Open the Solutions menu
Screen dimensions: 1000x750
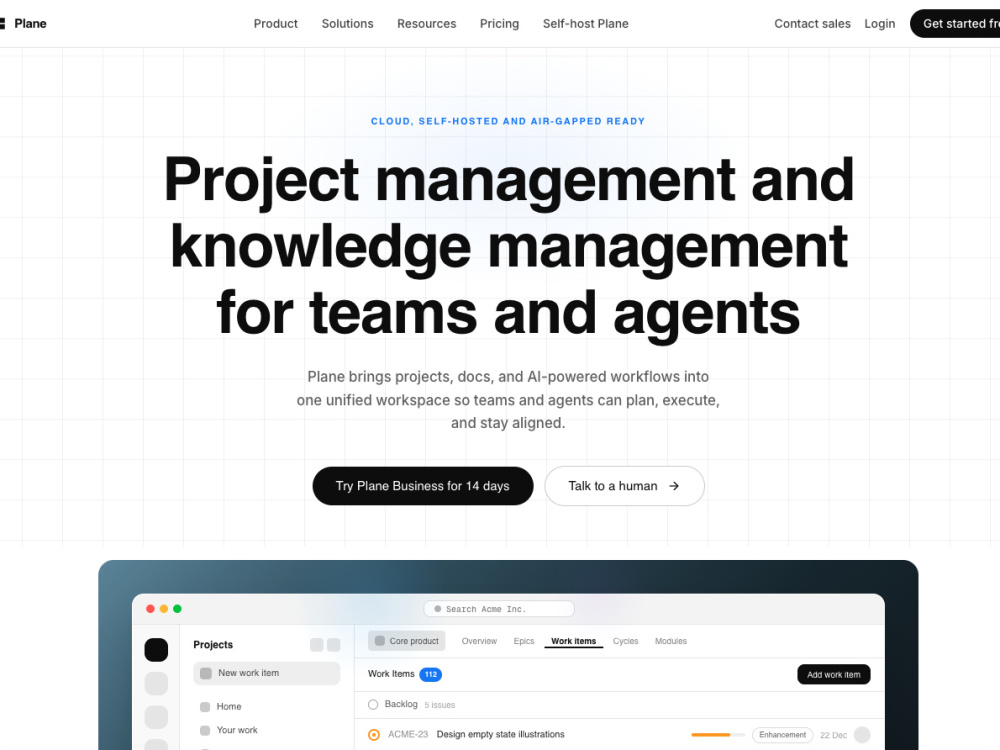tap(348, 24)
